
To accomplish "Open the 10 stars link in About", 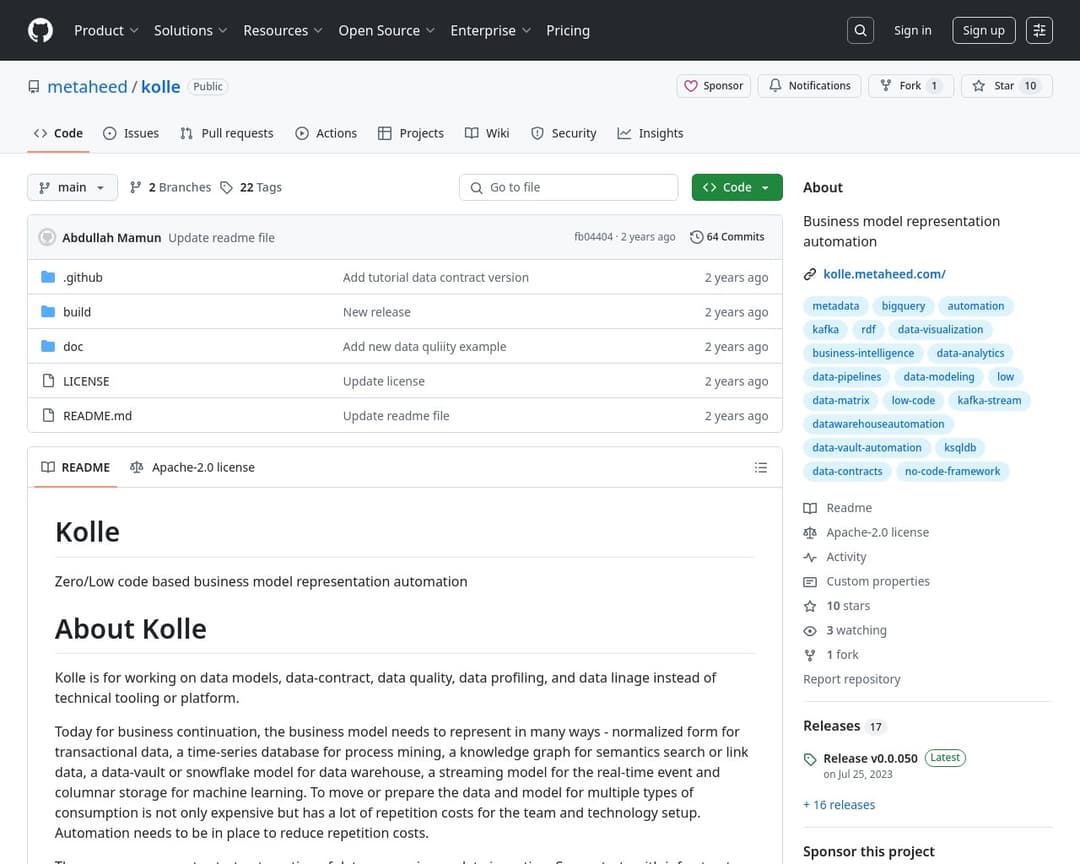I will click(848, 606).
